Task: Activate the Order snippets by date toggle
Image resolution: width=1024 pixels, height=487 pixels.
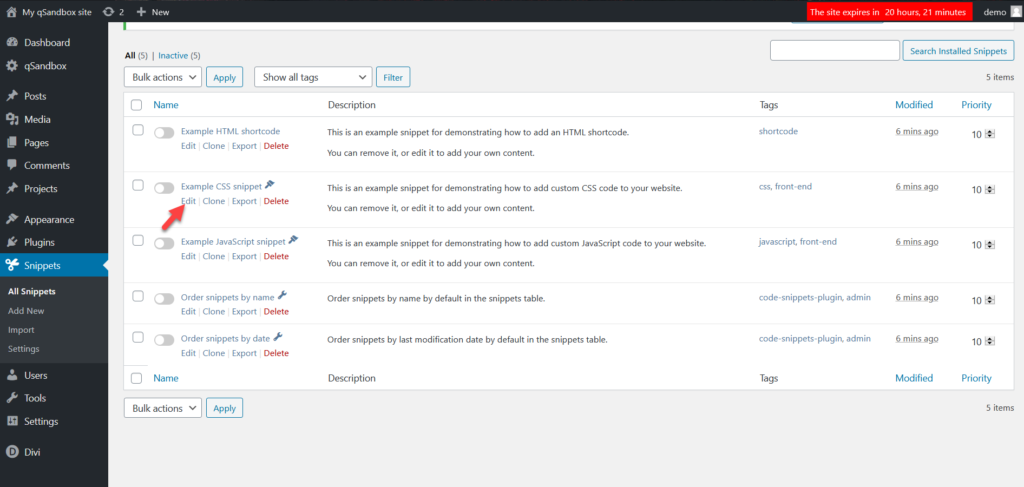Action: pyautogui.click(x=164, y=340)
